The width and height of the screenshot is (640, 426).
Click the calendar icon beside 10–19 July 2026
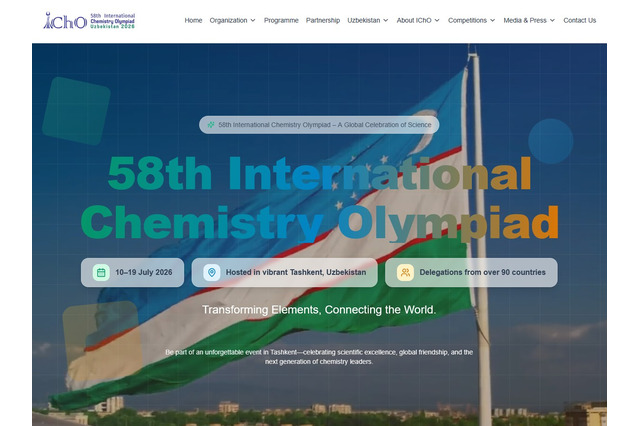[x=101, y=272]
